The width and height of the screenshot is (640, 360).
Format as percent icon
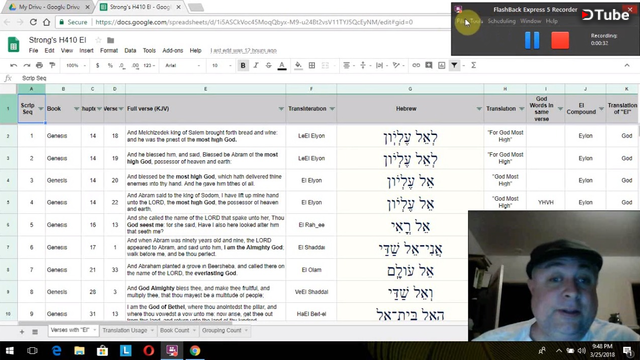110,65
